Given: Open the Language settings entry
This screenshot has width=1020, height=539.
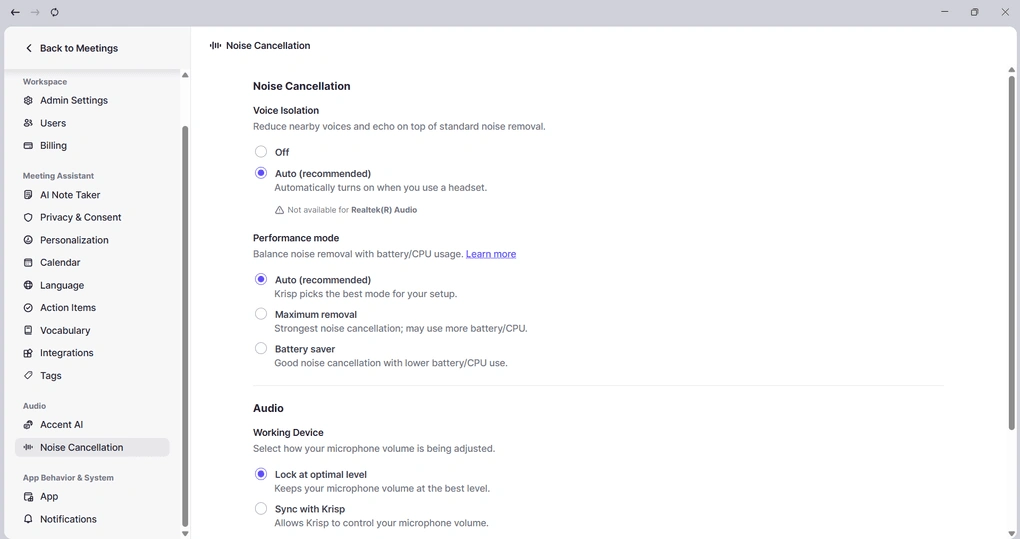Looking at the screenshot, I should coord(92,285).
